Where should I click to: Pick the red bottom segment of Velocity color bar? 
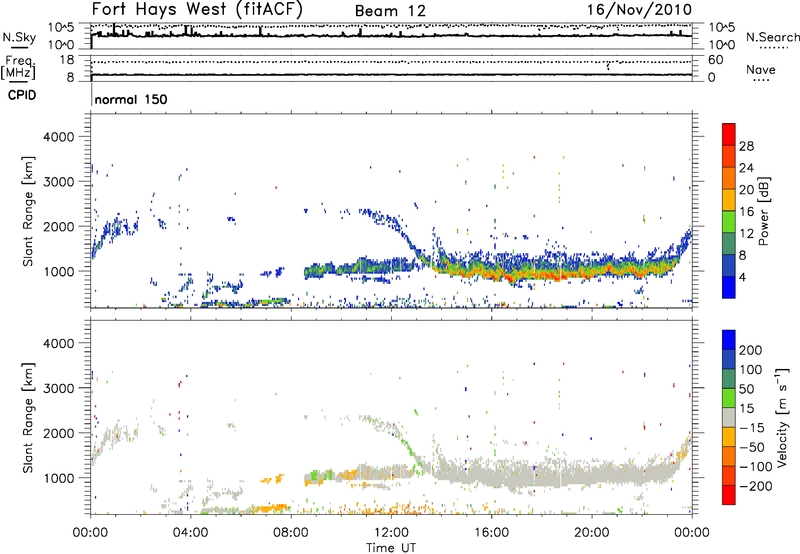(729, 495)
